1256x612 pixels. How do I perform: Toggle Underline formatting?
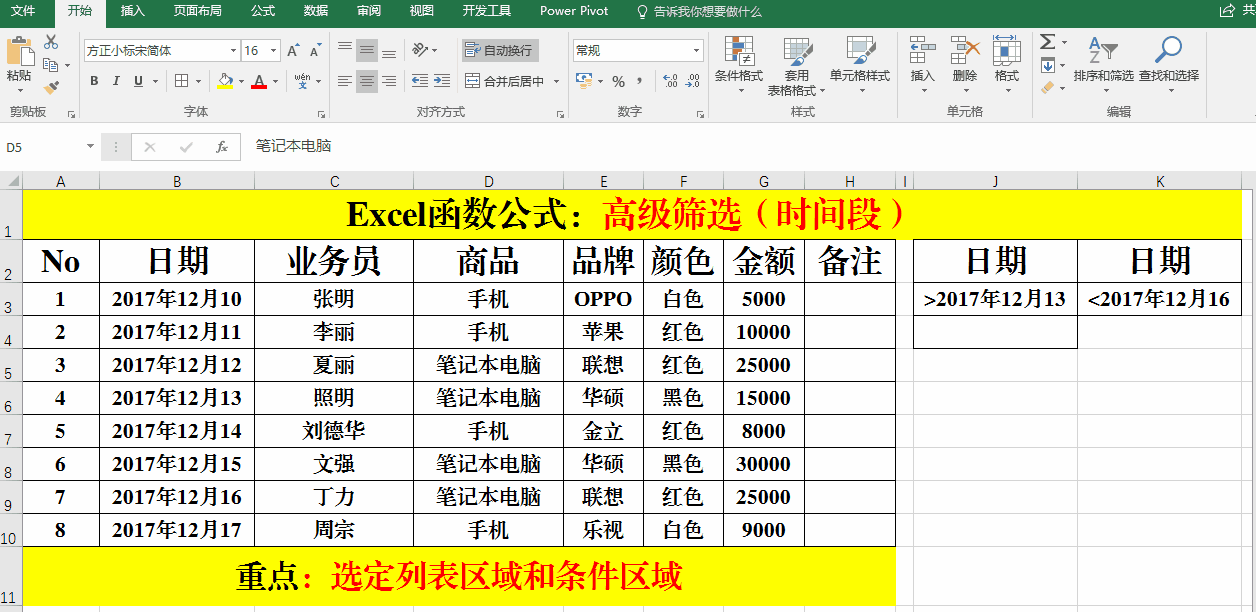pos(139,81)
